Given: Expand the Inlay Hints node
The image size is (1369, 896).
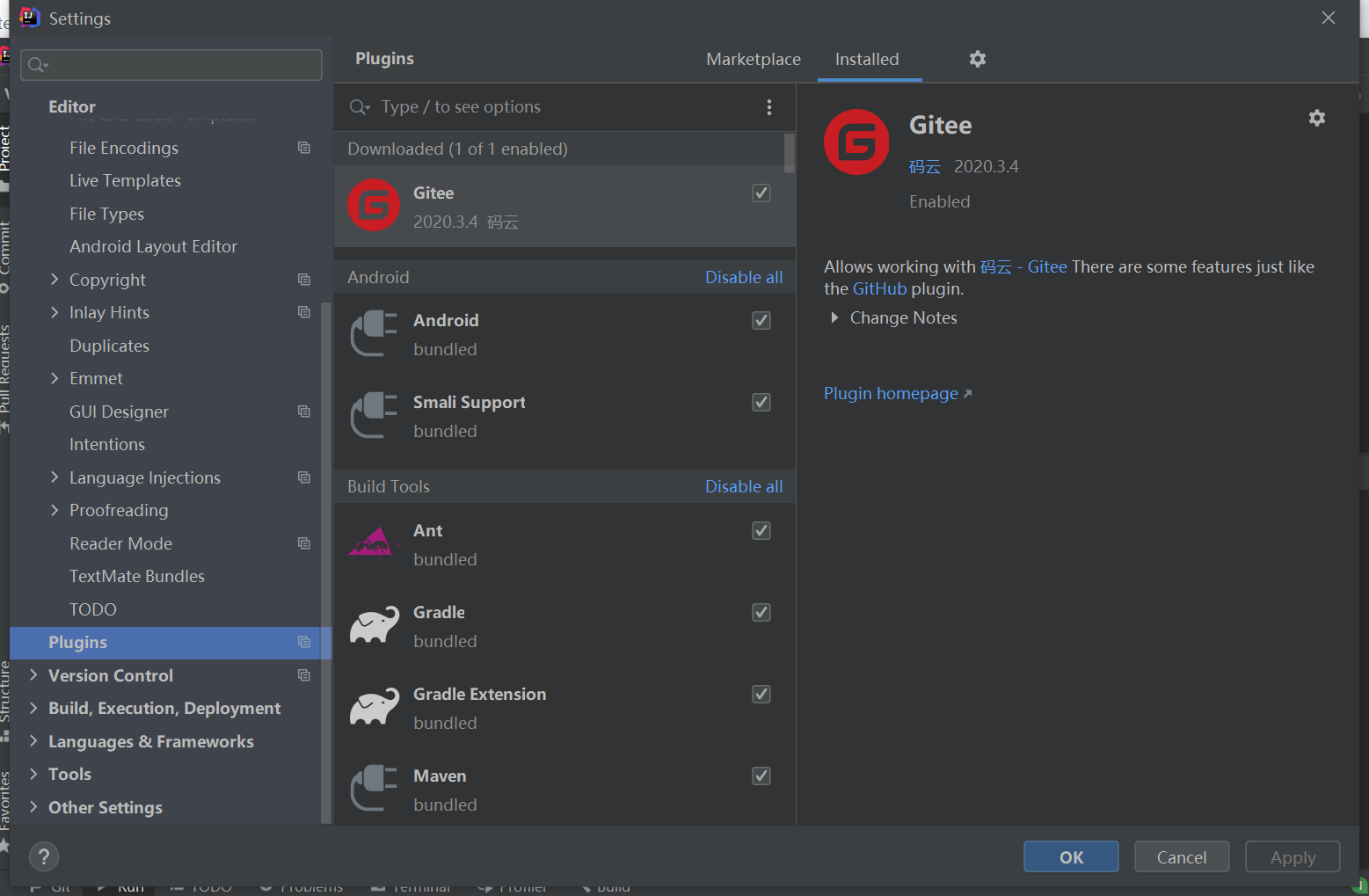Looking at the screenshot, I should pyautogui.click(x=55, y=312).
